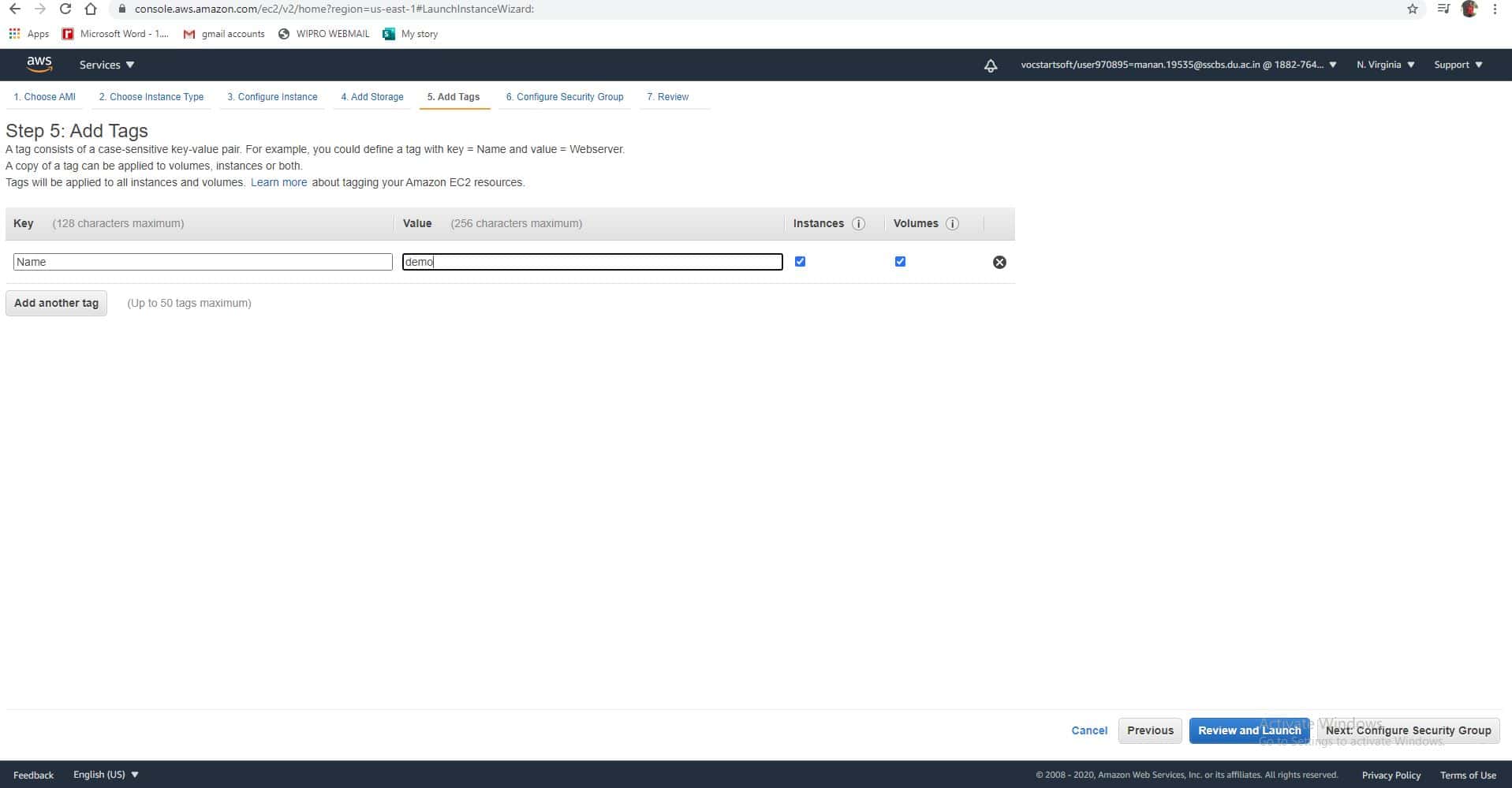
Task: Open Privacy Policy link
Action: pos(1391,775)
